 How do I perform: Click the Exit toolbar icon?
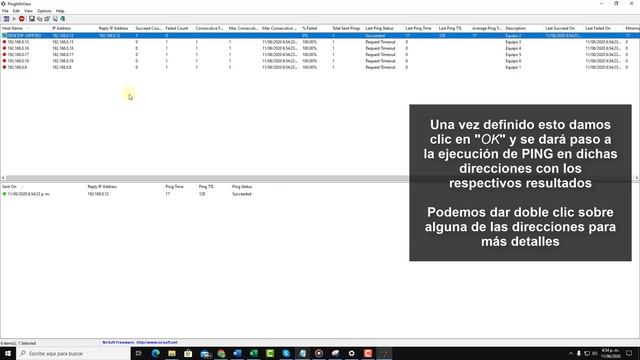pyautogui.click(x=62, y=19)
